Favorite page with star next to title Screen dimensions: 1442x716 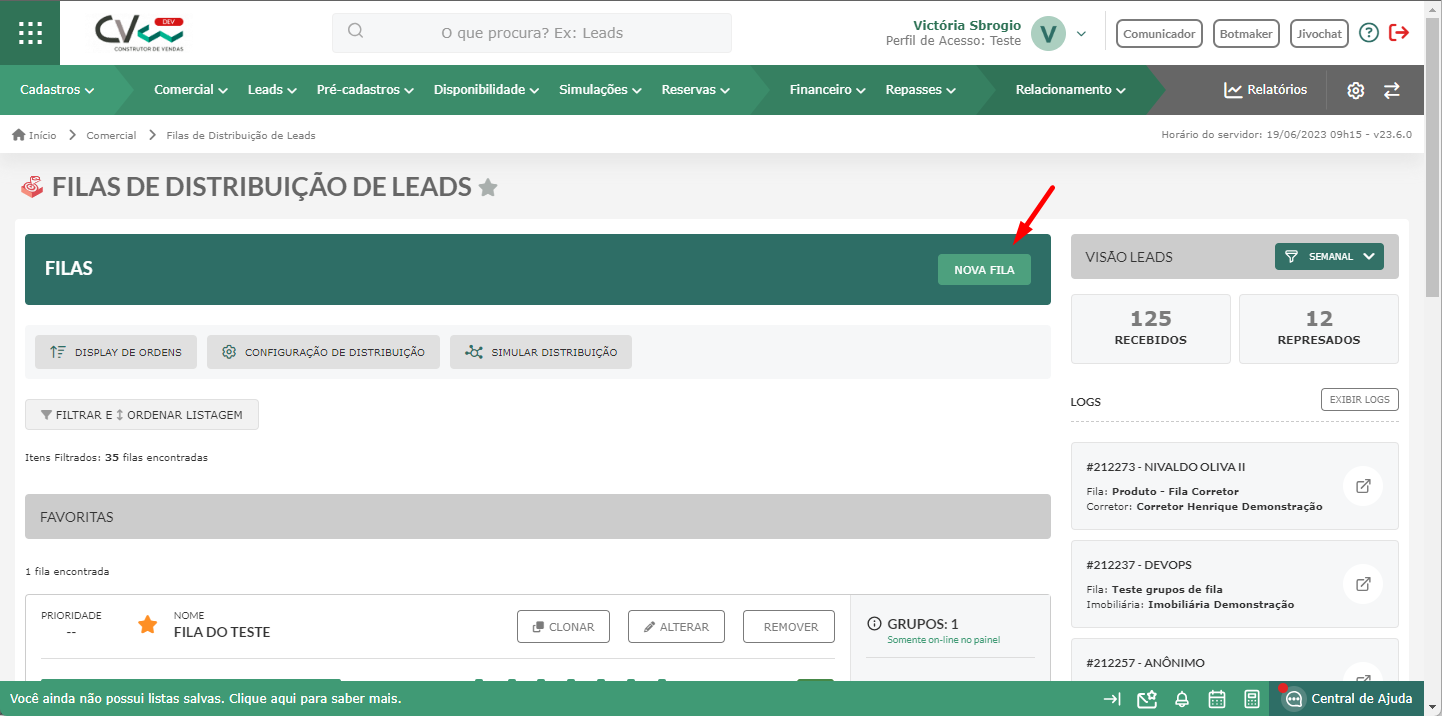[x=488, y=187]
